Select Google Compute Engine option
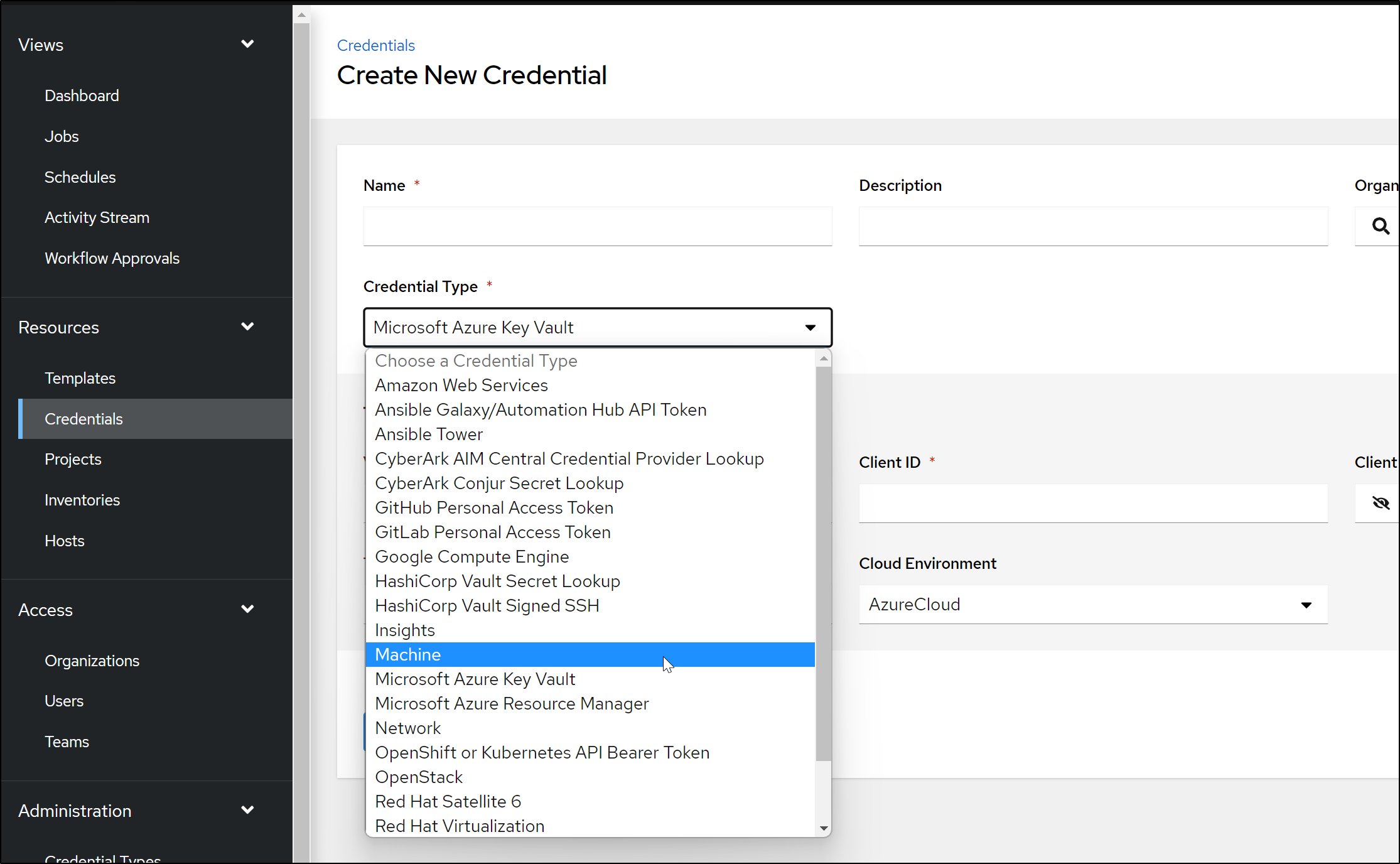 [590, 556]
